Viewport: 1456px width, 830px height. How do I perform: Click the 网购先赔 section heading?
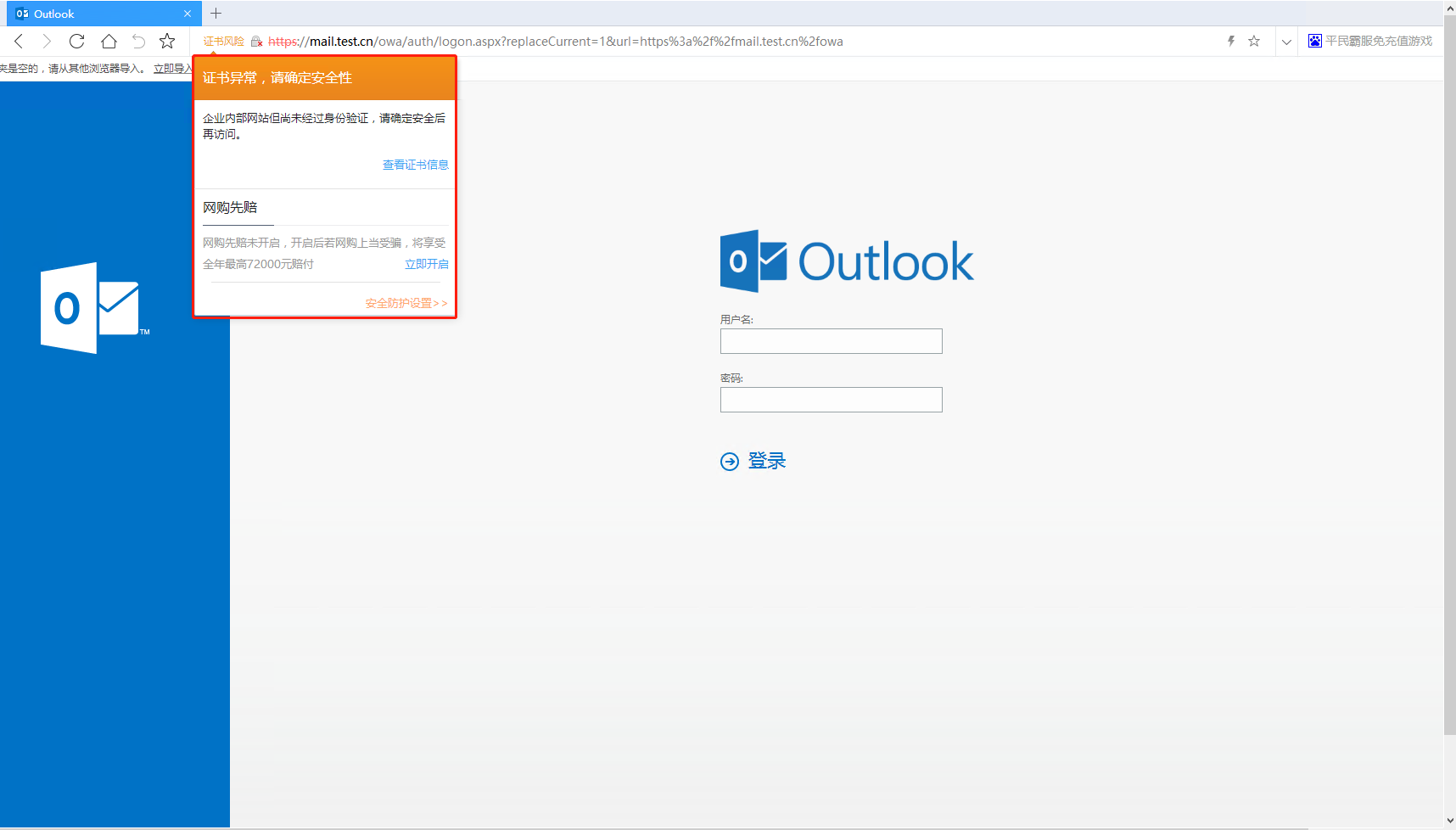tap(230, 207)
